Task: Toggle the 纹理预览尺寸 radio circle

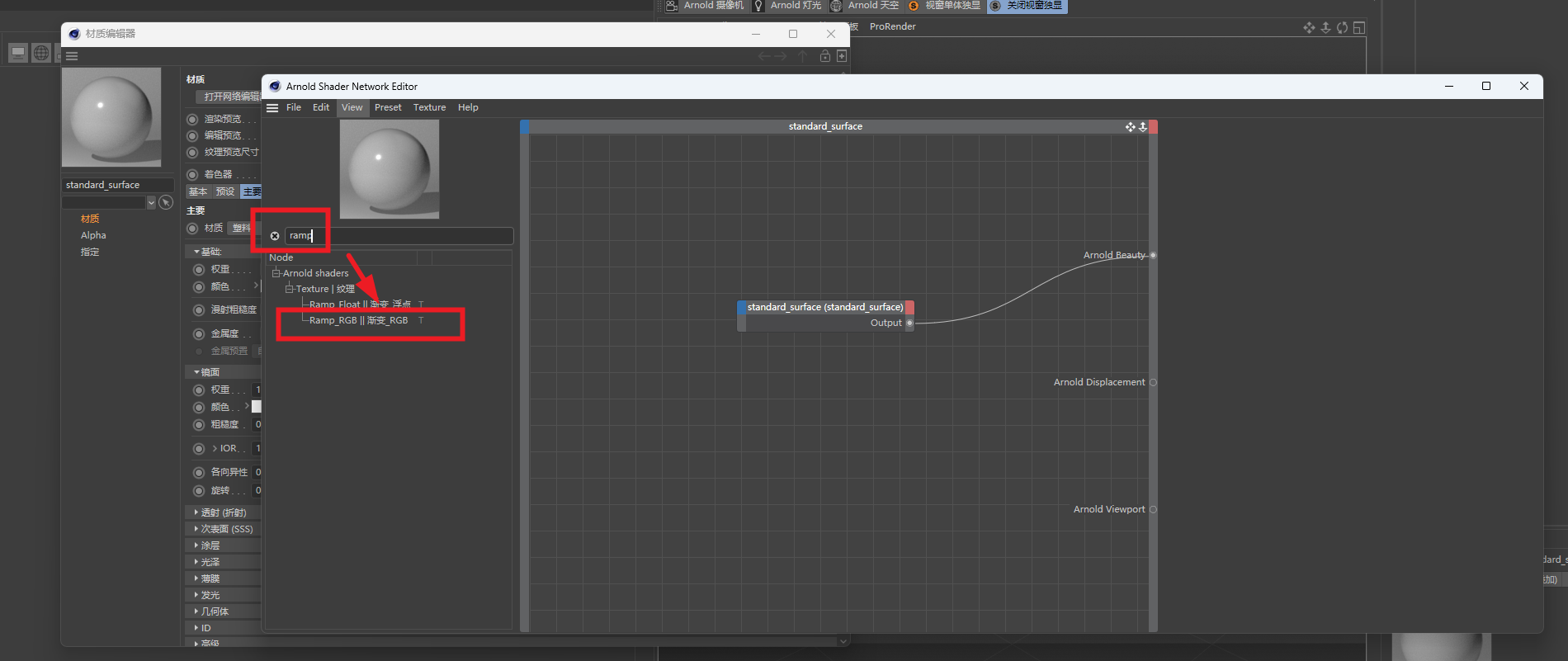Action: 192,153
